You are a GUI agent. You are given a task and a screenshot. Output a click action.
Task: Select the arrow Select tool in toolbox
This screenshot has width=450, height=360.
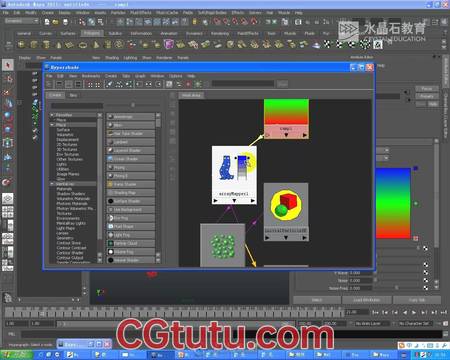coord(8,65)
